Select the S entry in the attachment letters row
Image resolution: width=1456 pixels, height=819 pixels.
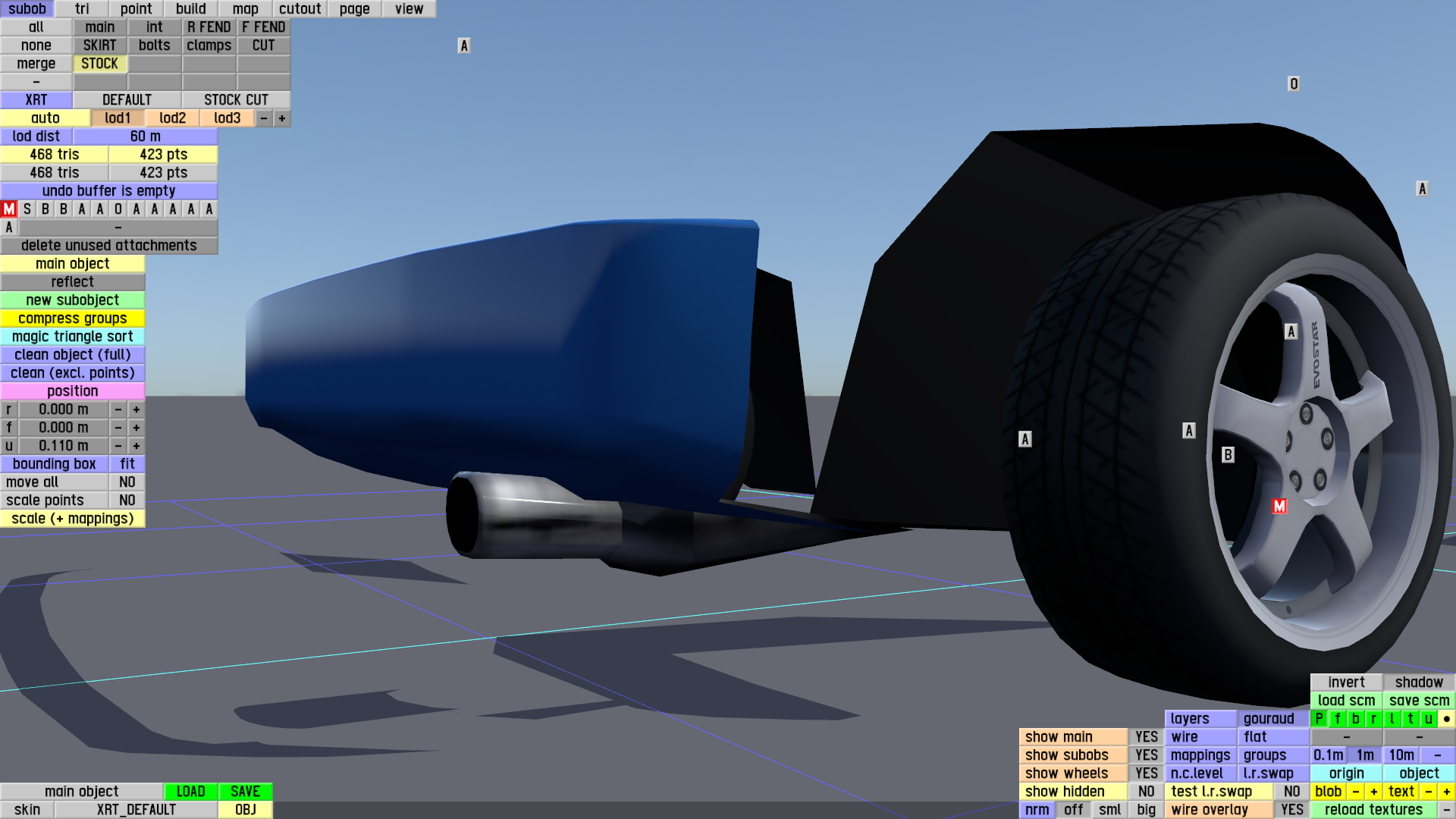pyautogui.click(x=27, y=209)
